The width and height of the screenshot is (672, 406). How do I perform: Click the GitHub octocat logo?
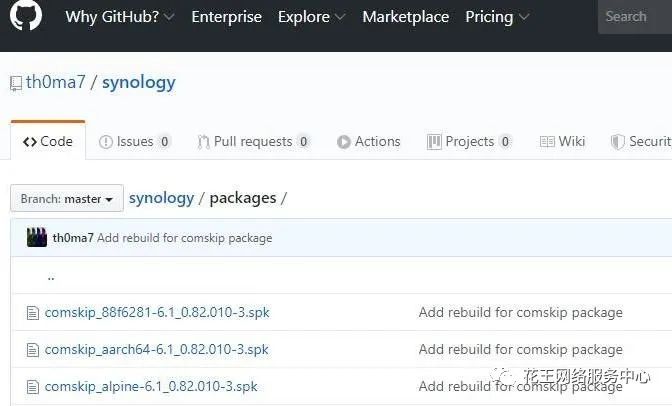tap(26, 16)
